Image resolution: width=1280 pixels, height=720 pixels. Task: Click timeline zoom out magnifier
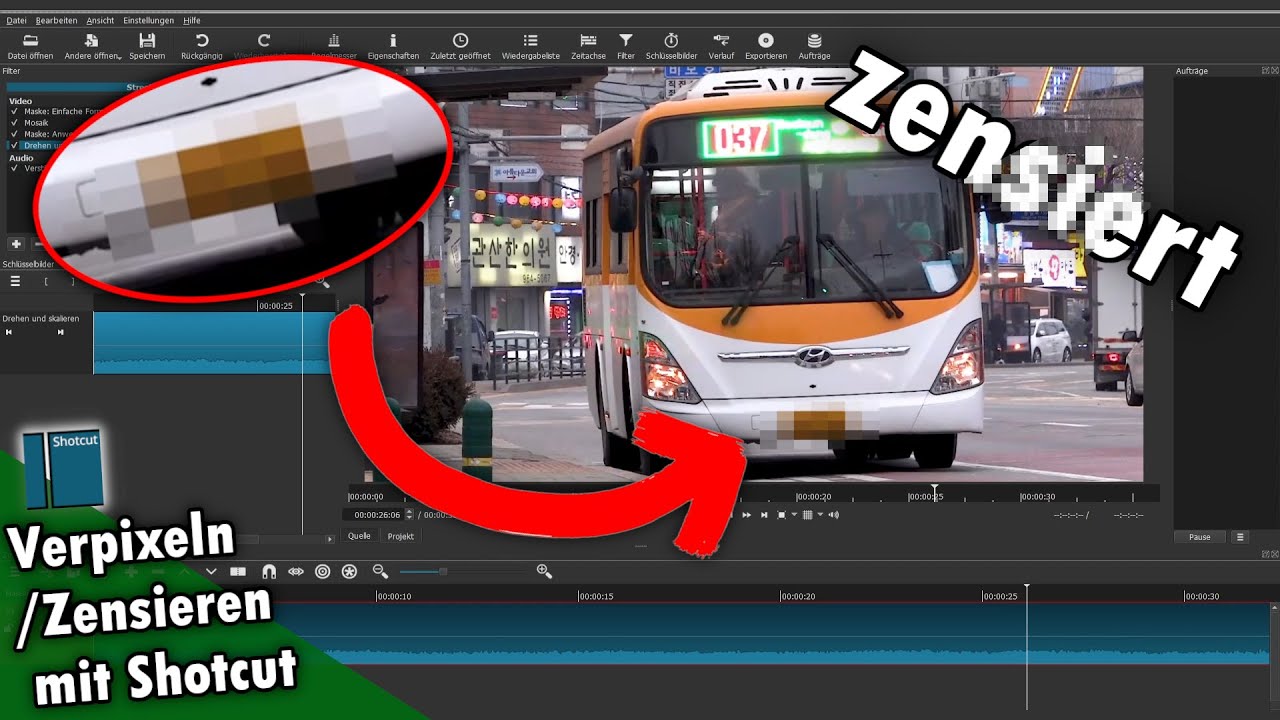(380, 571)
